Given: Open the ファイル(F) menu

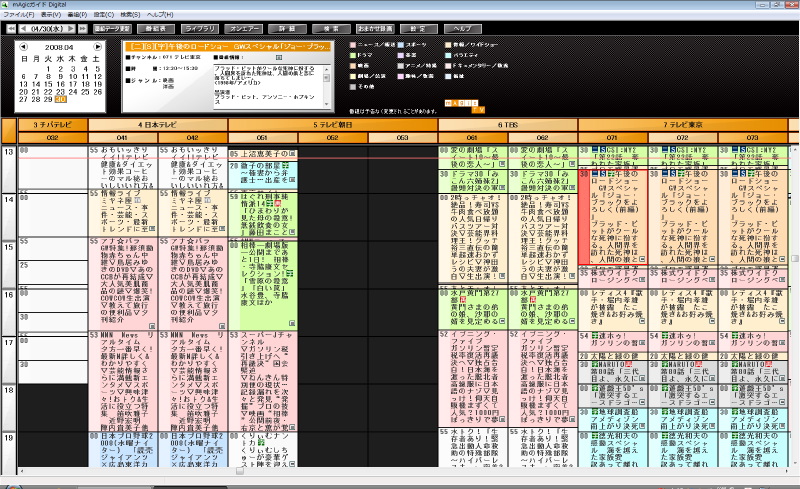Looking at the screenshot, I should [x=17, y=16].
